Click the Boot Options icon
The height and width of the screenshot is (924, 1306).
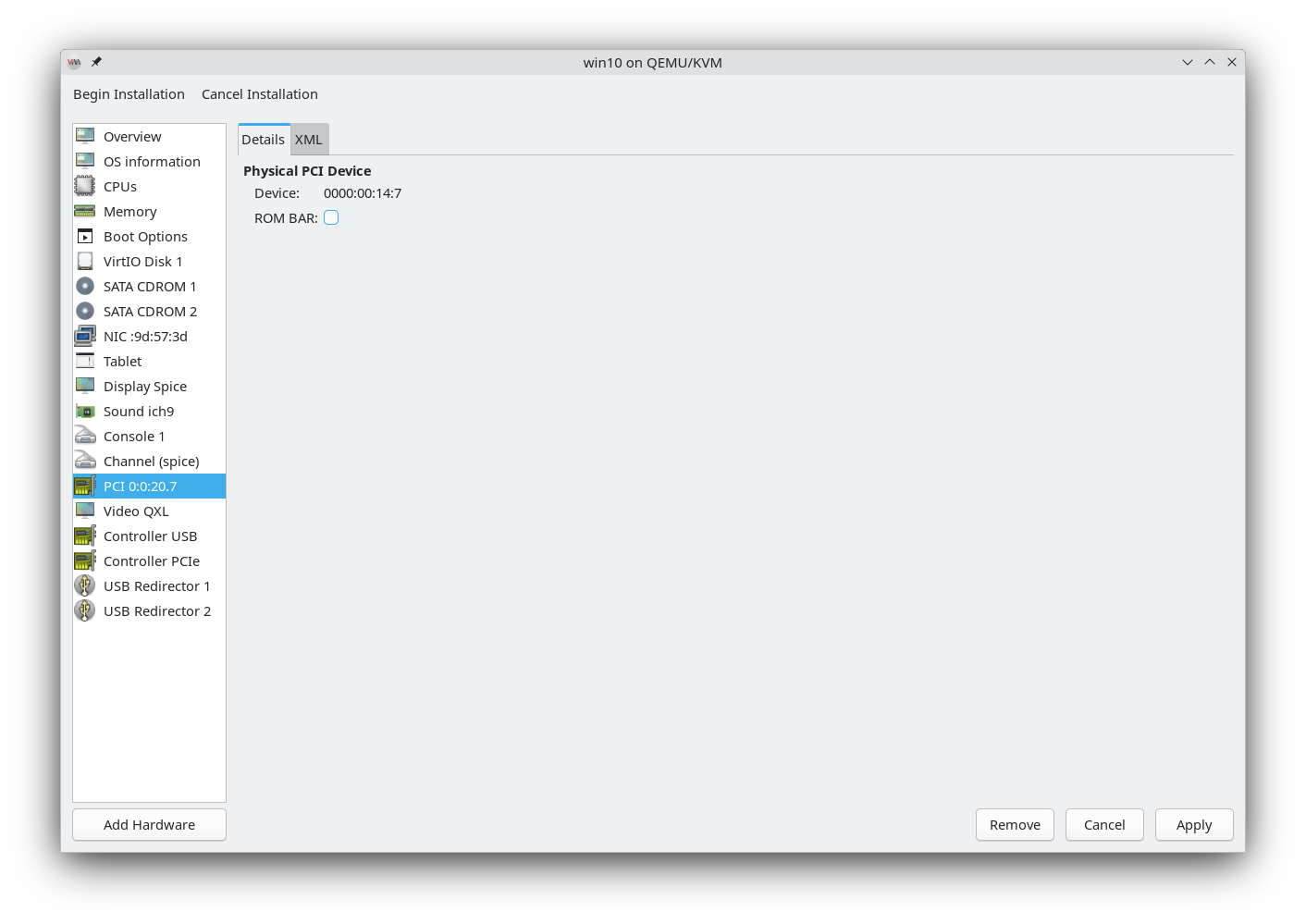click(x=85, y=237)
